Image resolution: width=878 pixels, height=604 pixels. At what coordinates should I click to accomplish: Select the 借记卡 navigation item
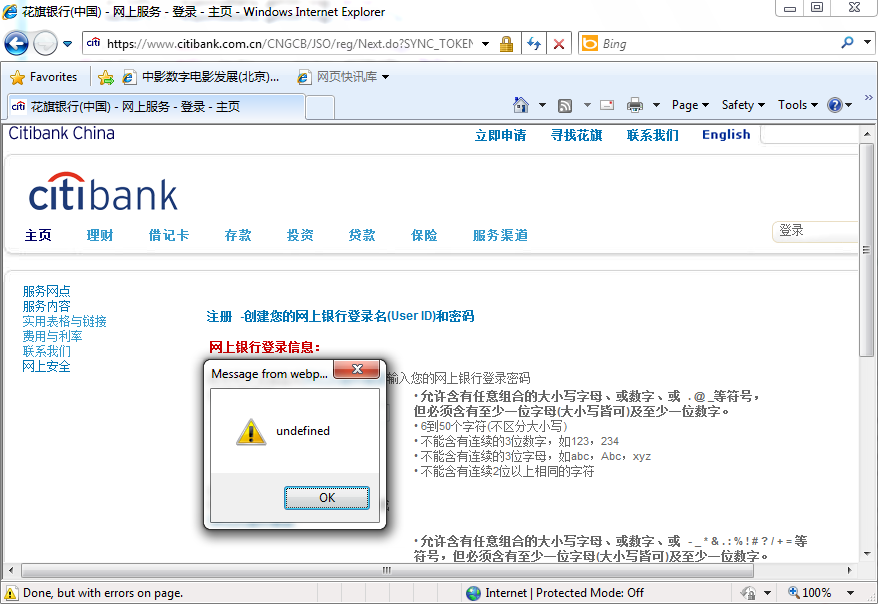click(169, 235)
